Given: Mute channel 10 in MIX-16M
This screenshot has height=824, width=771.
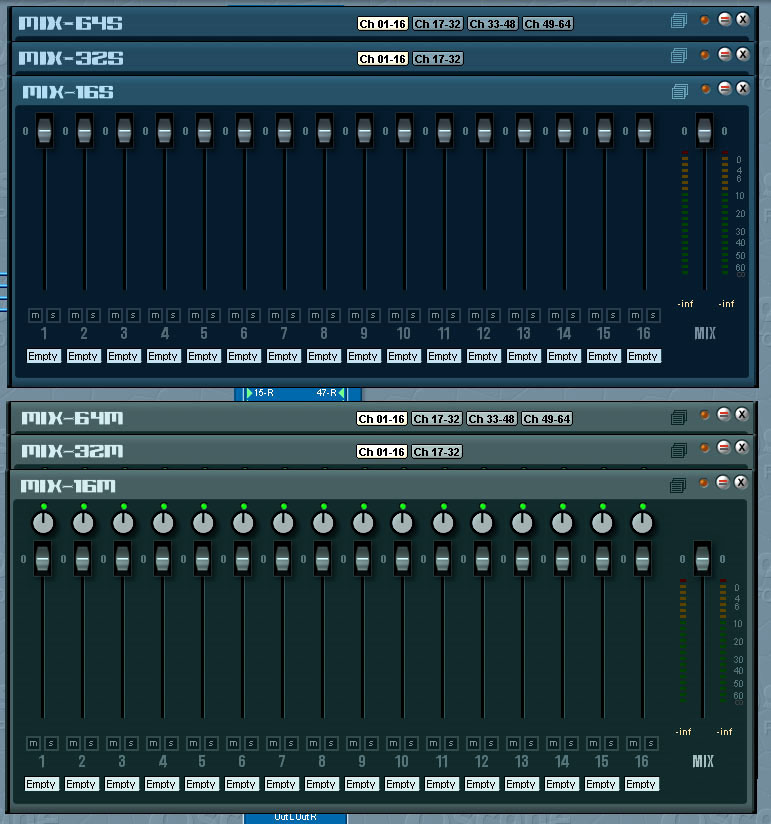Looking at the screenshot, I should click(393, 743).
